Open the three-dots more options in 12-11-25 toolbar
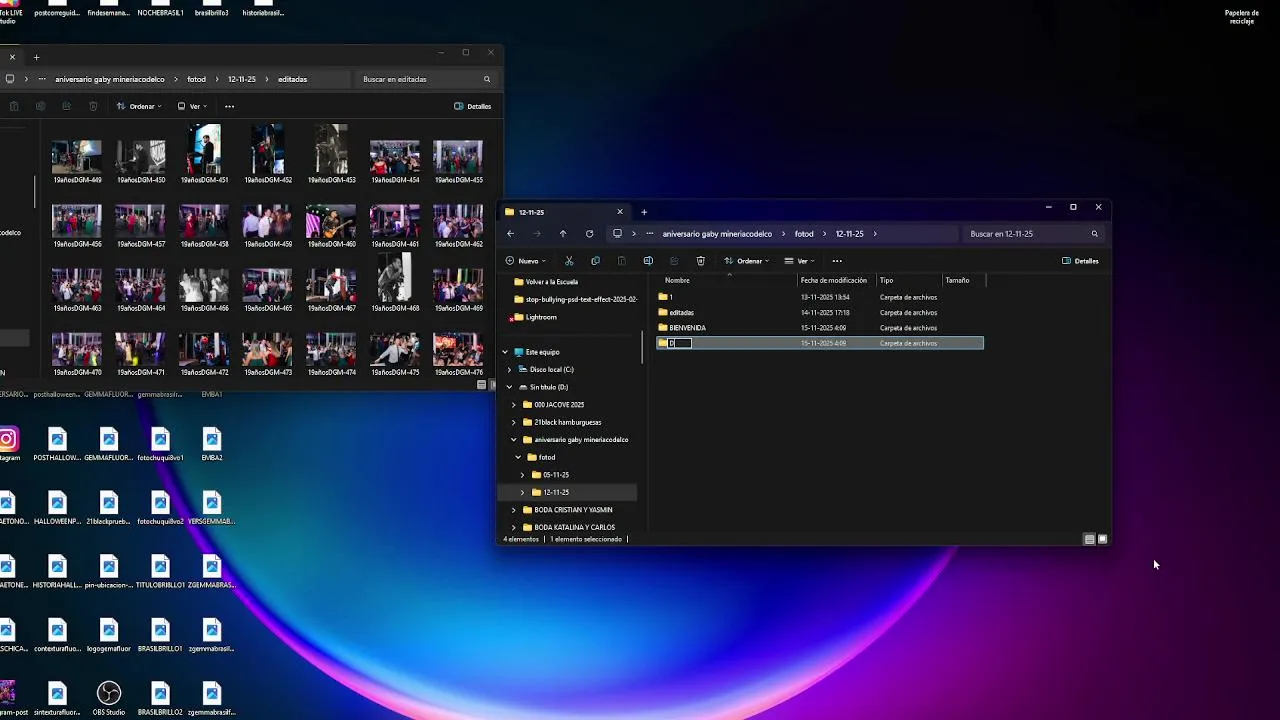The width and height of the screenshot is (1280, 720). (837, 261)
